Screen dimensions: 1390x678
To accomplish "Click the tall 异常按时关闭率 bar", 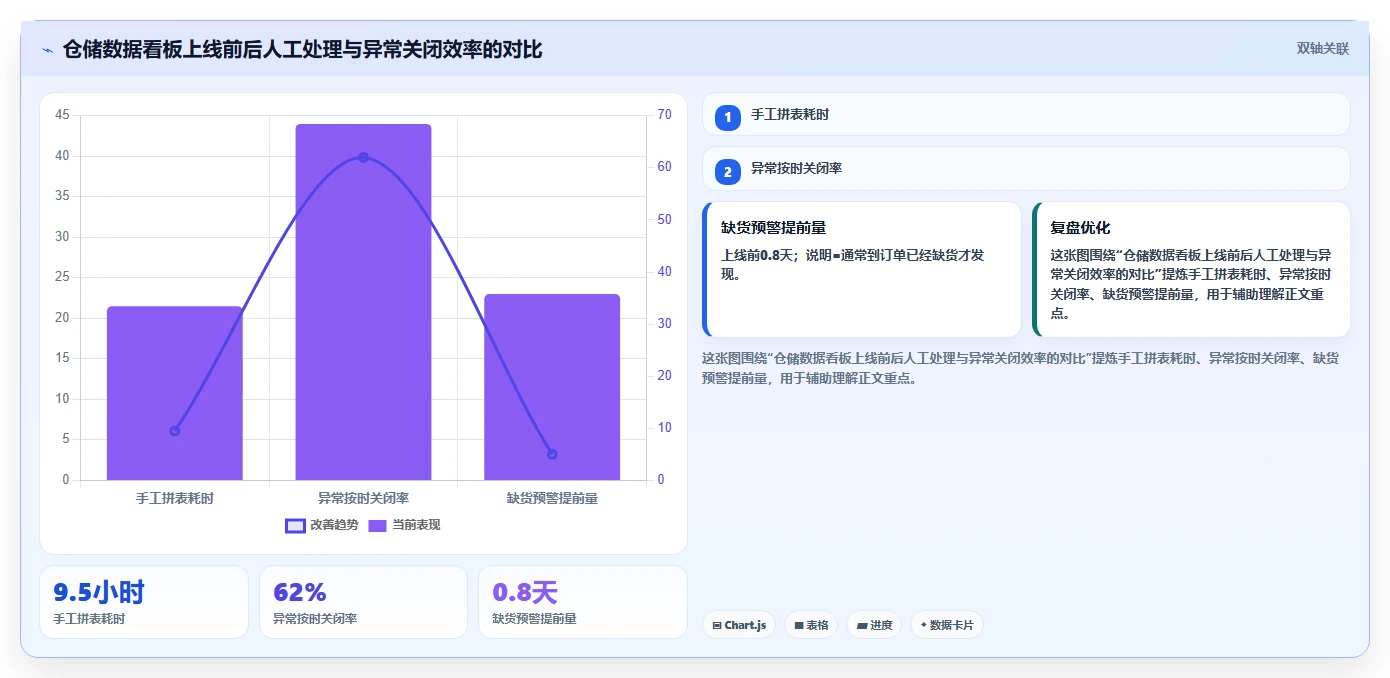I will pos(363,302).
